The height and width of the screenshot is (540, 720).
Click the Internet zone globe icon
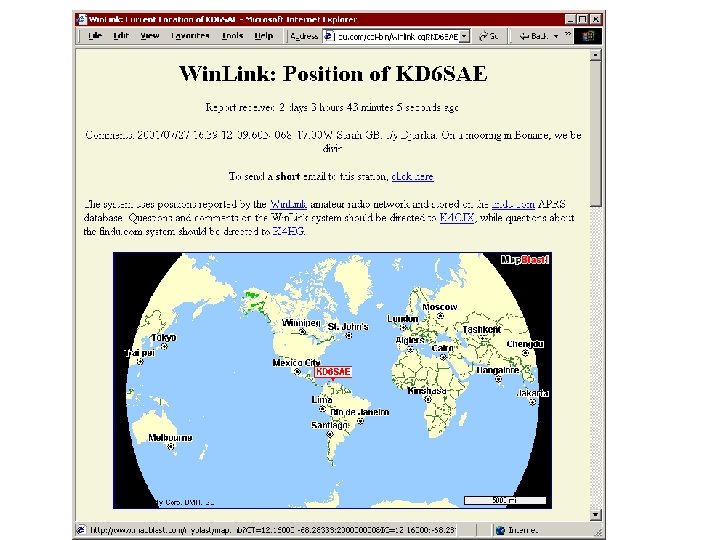501,530
